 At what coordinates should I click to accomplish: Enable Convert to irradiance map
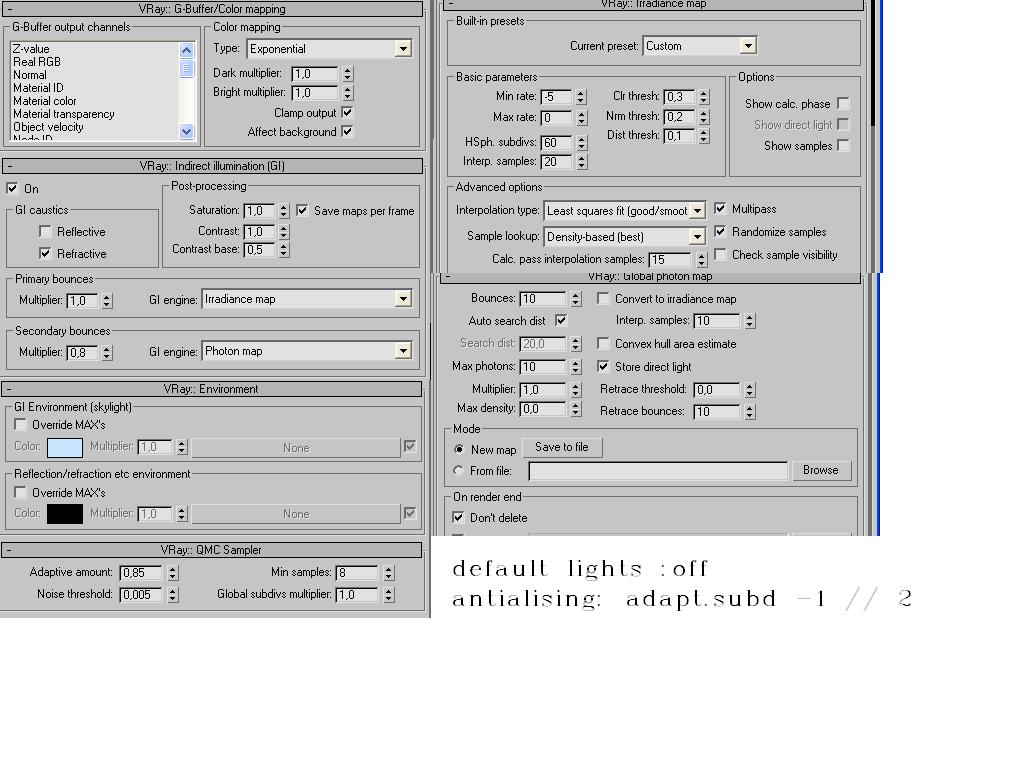603,298
